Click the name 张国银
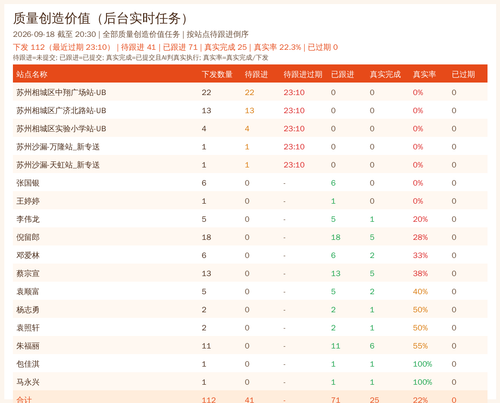 coord(28,183)
